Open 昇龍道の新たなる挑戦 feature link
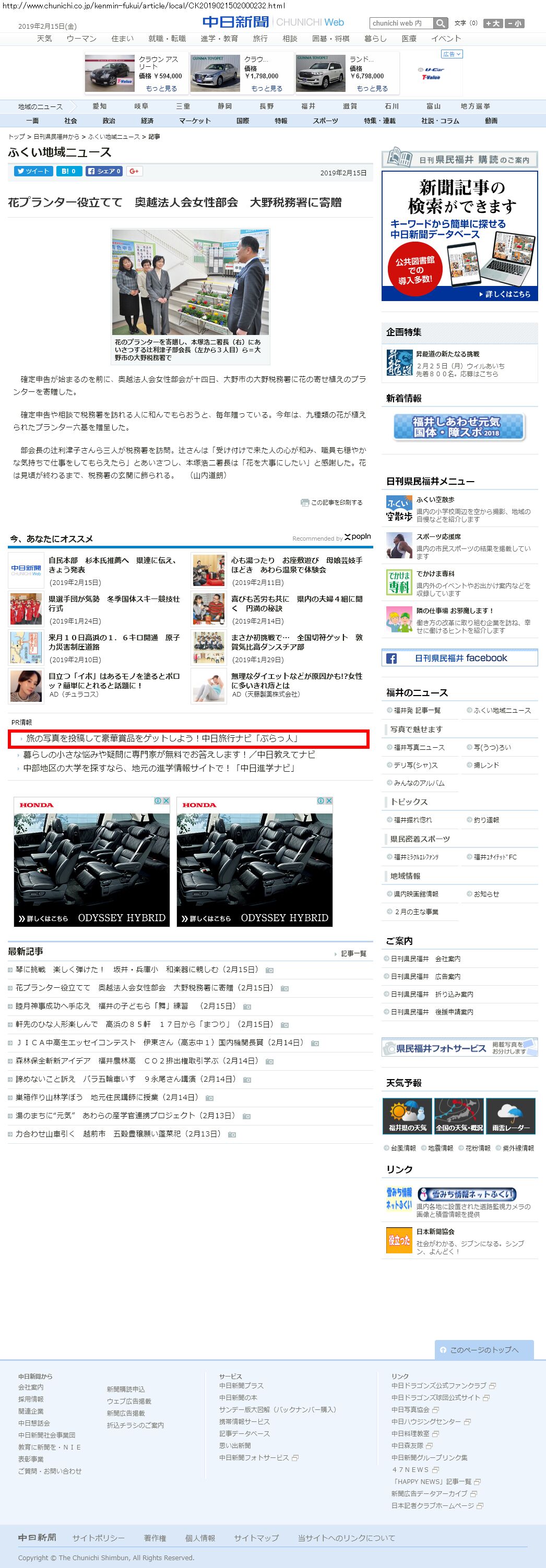This screenshot has width=546, height=1568. (447, 354)
